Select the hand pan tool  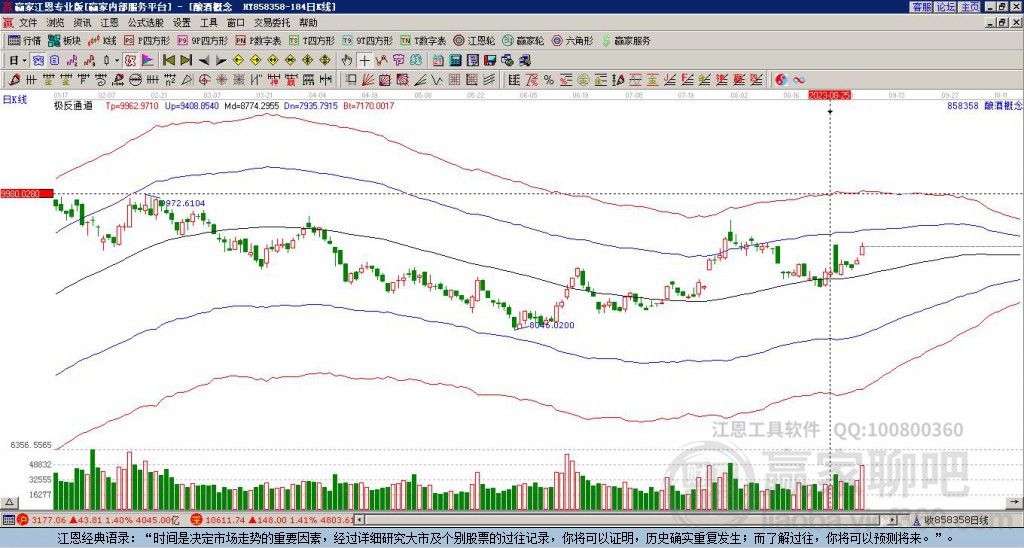(x=347, y=61)
